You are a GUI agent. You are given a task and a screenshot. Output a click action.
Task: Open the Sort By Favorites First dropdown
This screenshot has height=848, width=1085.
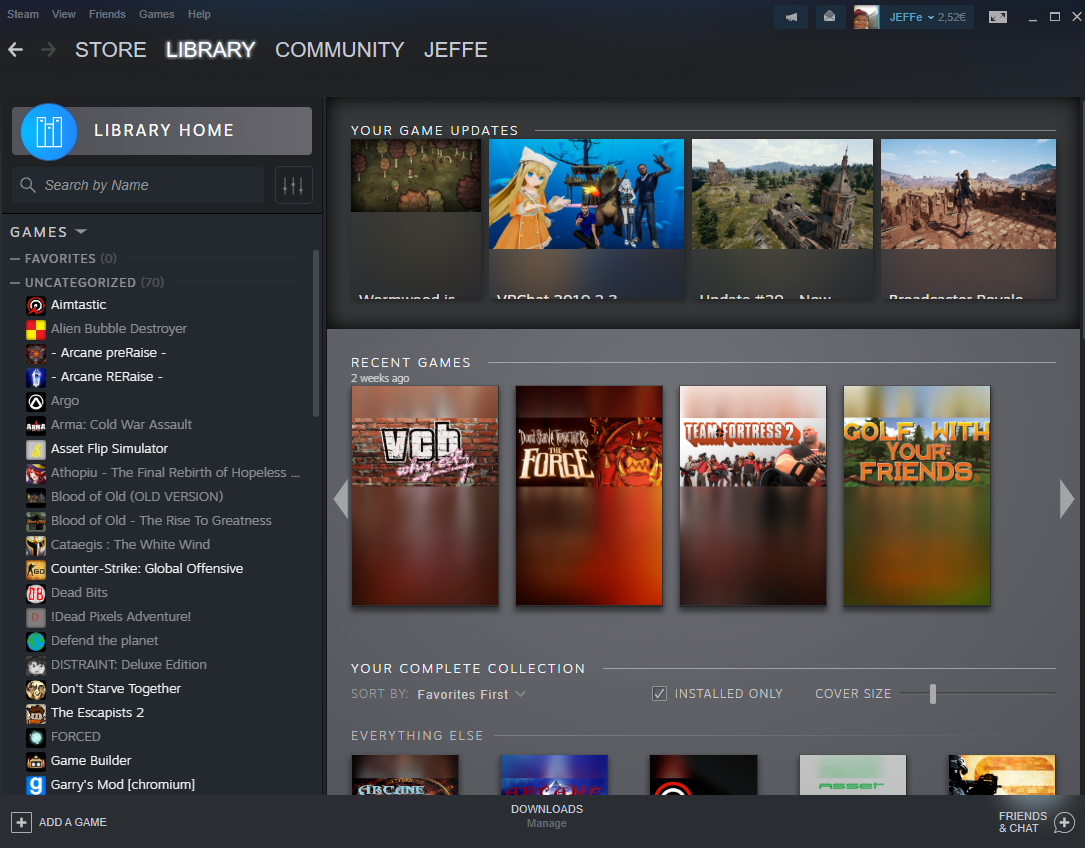coord(471,694)
